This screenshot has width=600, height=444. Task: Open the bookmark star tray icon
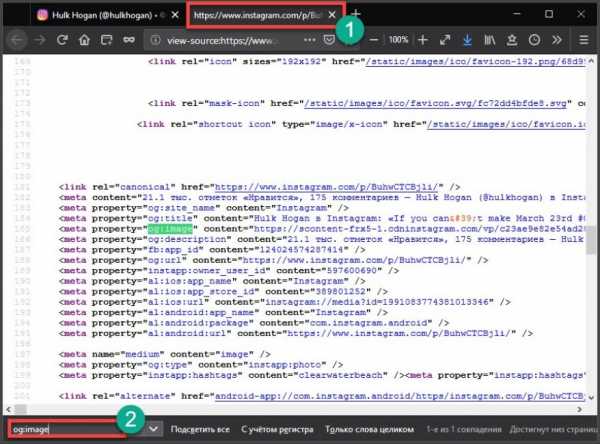[x=512, y=40]
